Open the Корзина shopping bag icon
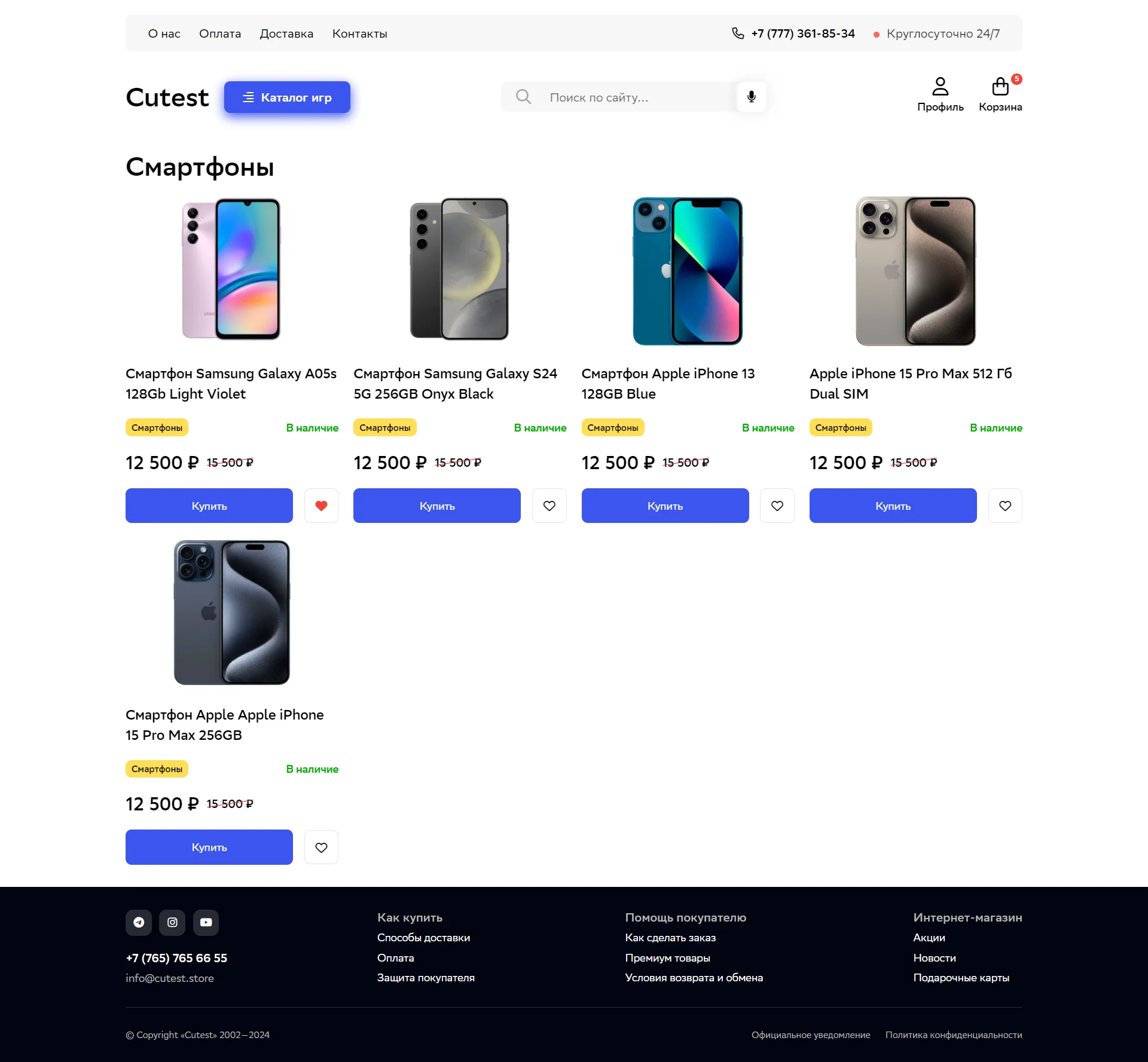This screenshot has width=1148, height=1062. [x=1000, y=87]
